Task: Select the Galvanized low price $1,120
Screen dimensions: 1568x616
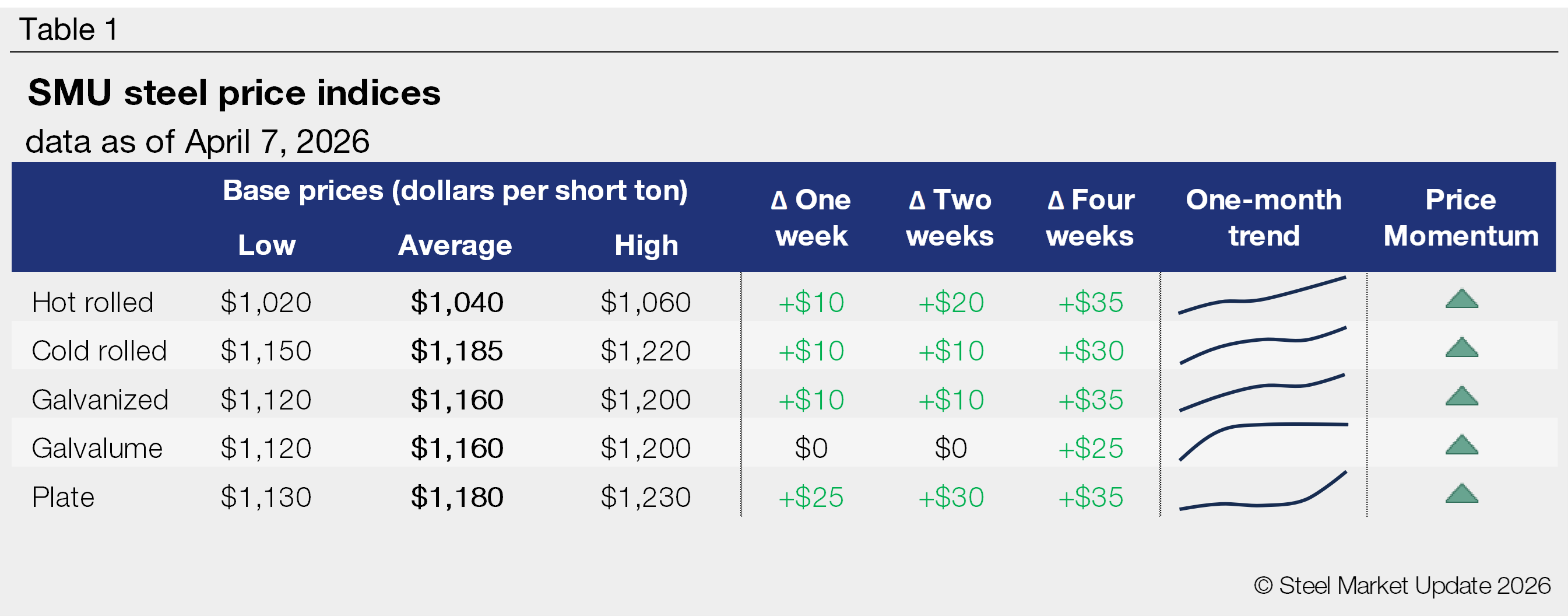Action: pos(265,400)
